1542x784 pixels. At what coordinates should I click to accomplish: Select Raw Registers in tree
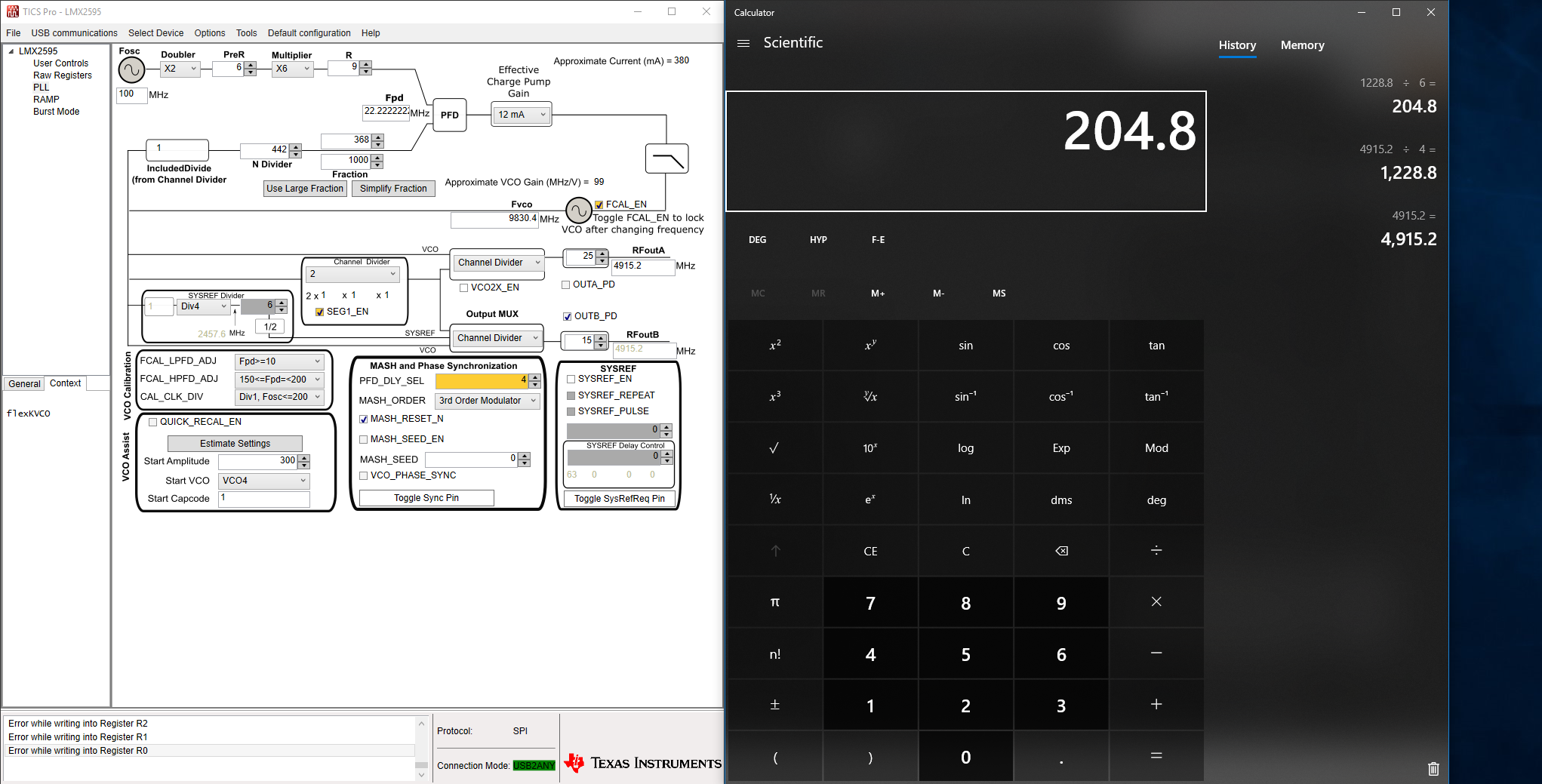[63, 75]
